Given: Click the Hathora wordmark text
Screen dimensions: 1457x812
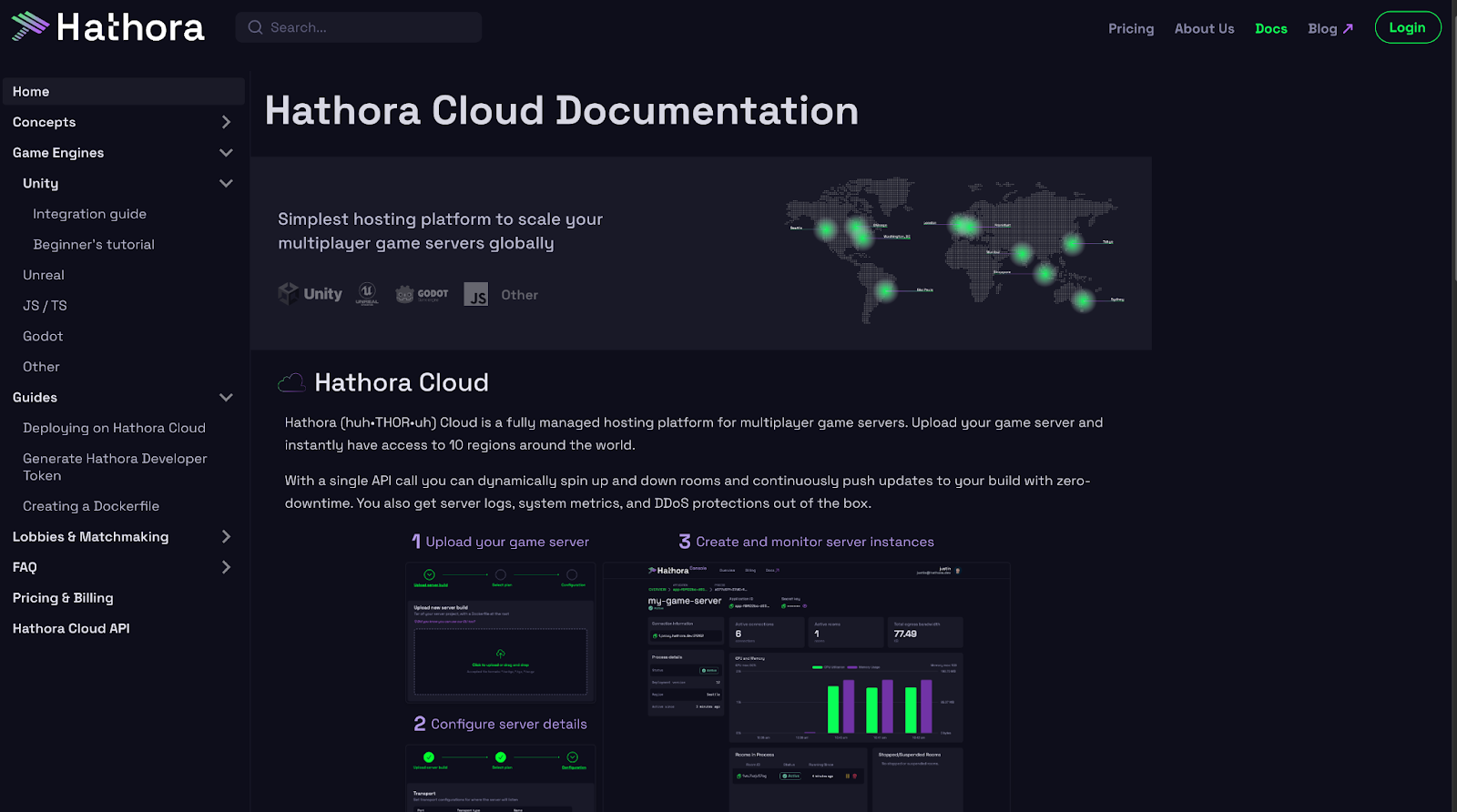Looking at the screenshot, I should [x=130, y=27].
